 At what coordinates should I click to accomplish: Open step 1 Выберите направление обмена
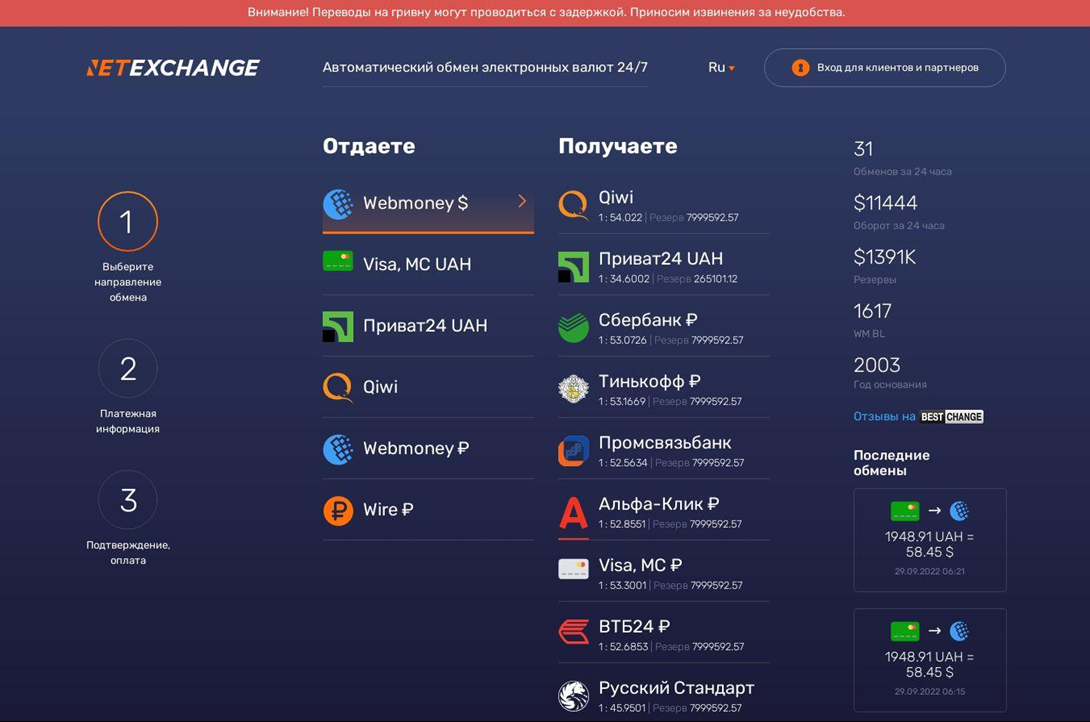pyautogui.click(x=127, y=222)
